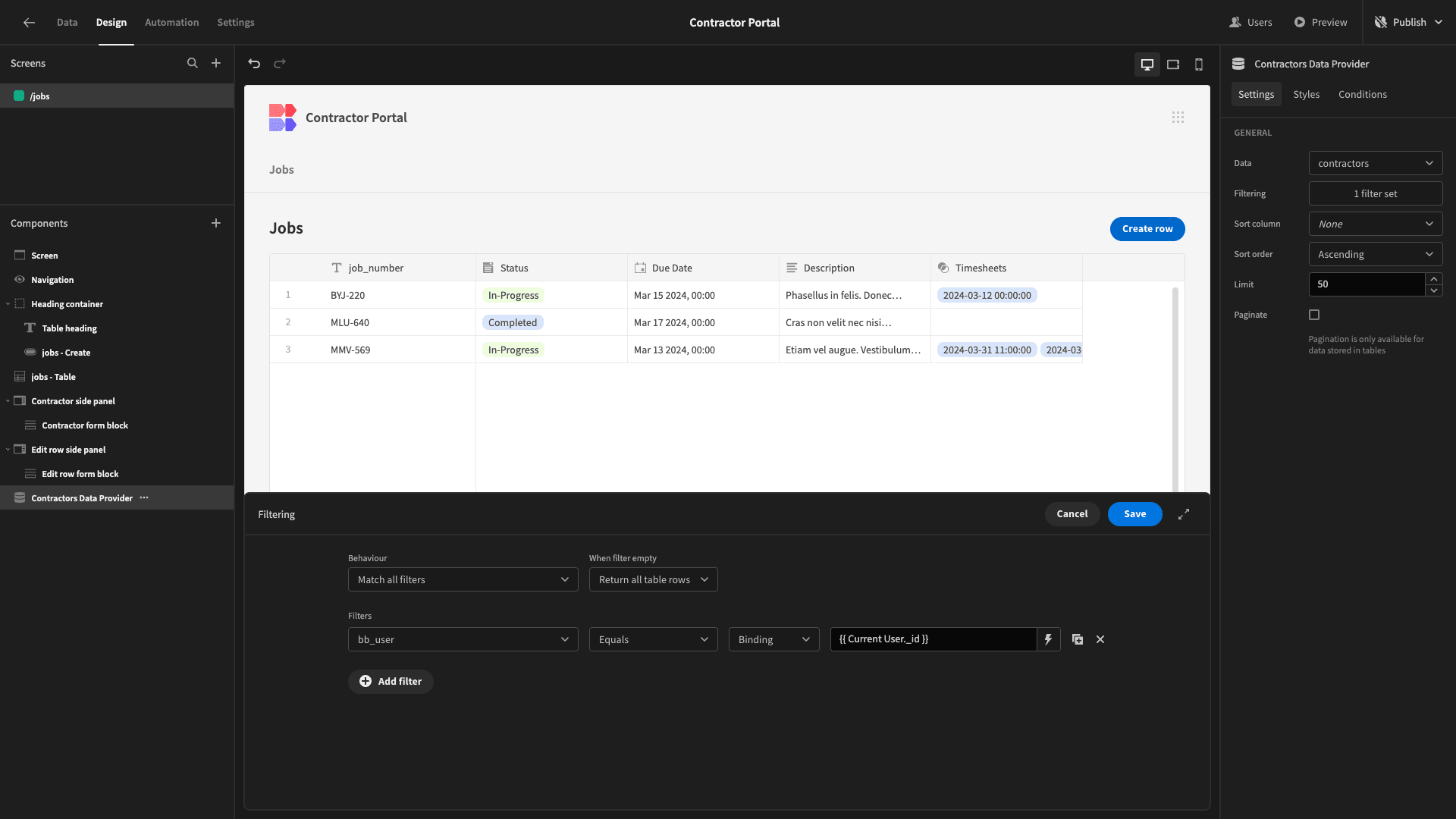
Task: Decrease the Limit value stepper
Action: tap(1434, 290)
